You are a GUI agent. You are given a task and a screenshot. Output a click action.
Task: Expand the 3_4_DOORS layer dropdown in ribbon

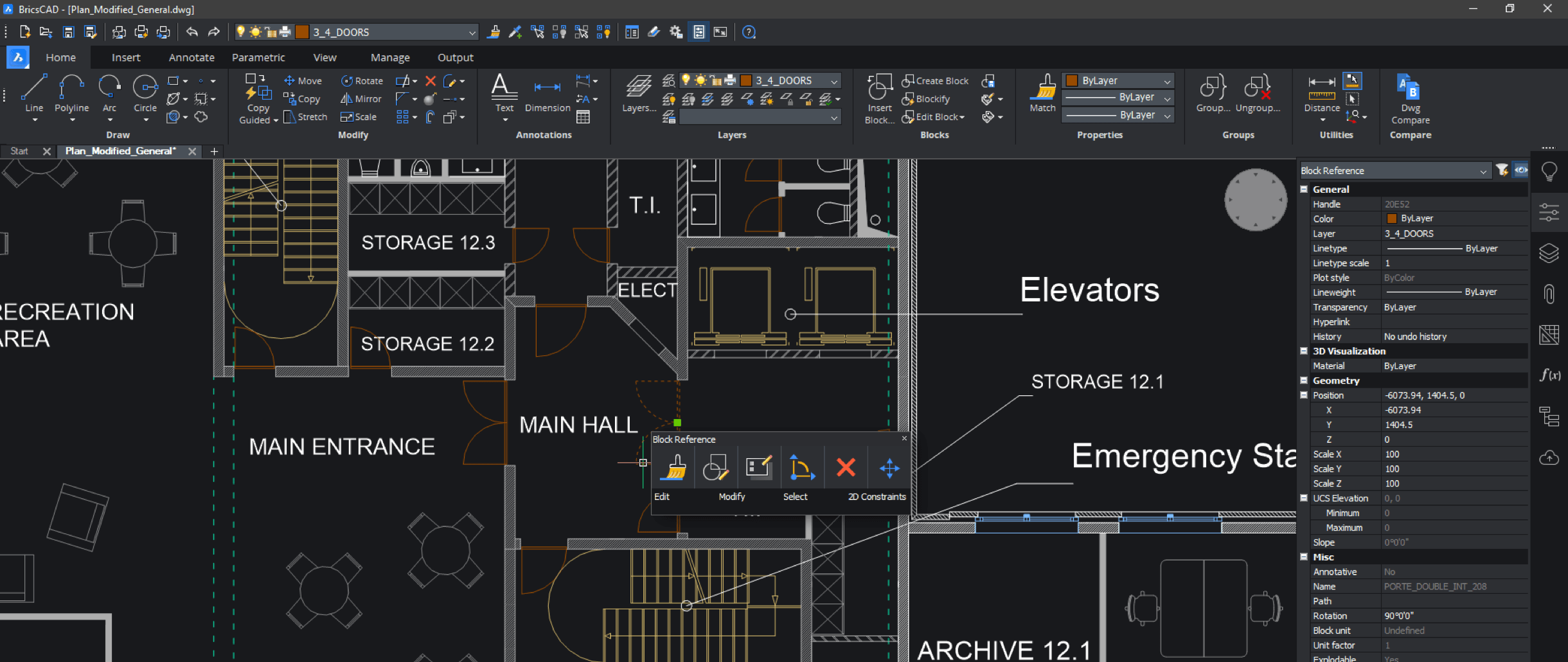pos(833,81)
